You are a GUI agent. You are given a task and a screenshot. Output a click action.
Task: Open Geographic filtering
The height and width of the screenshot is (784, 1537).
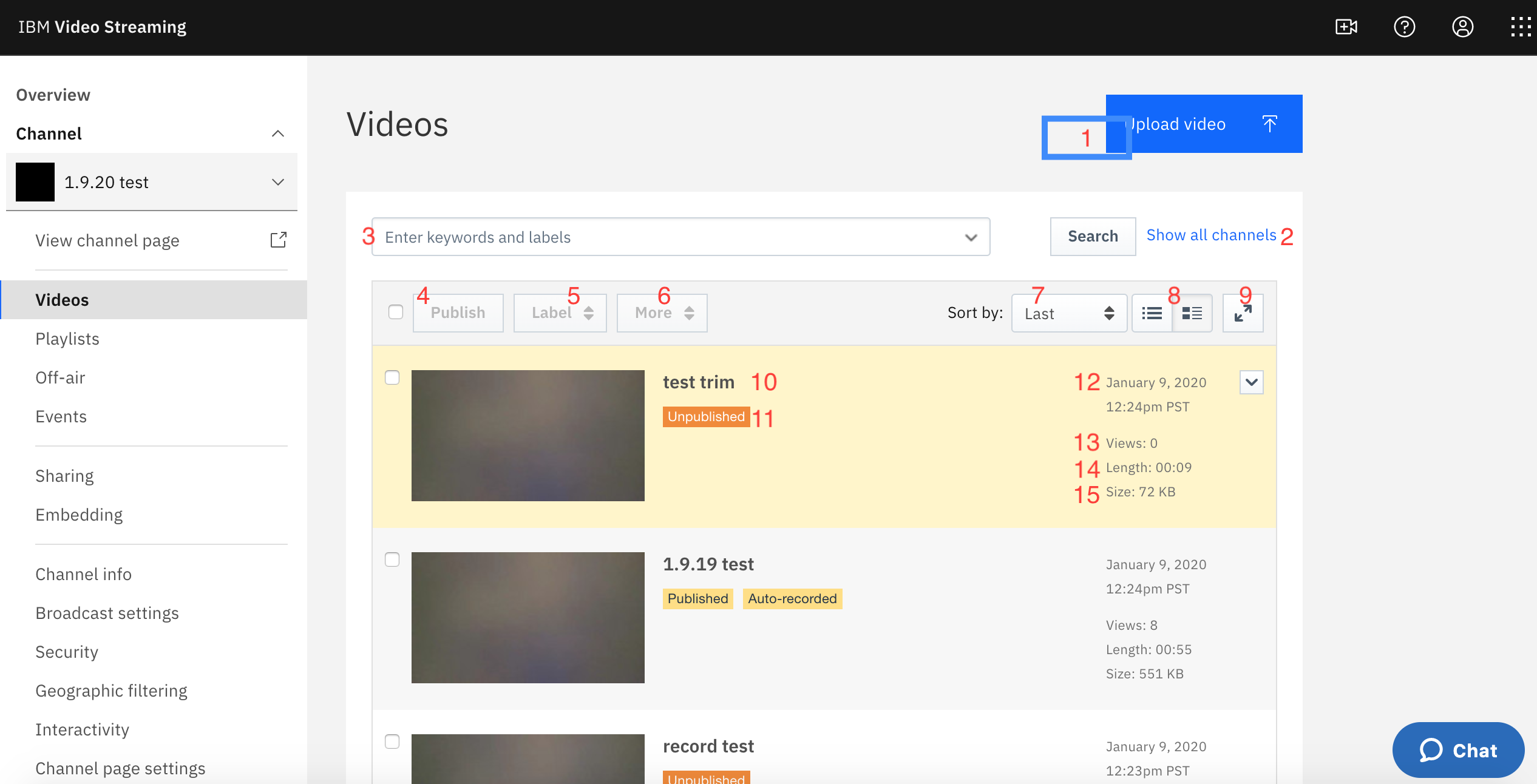click(111, 691)
